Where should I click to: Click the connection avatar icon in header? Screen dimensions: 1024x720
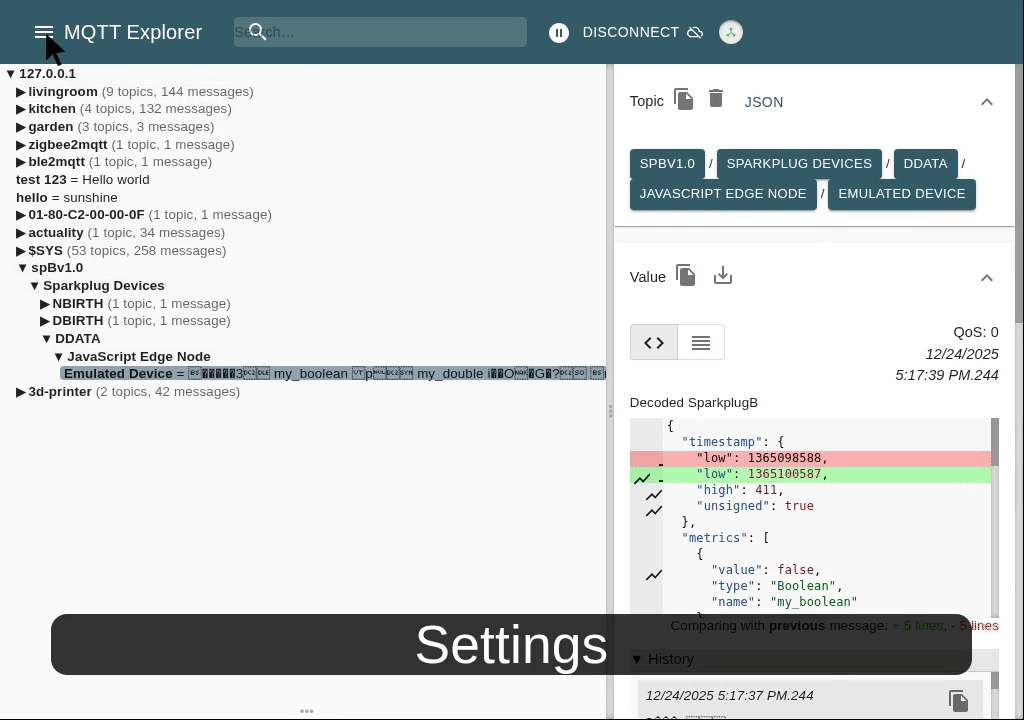click(731, 33)
